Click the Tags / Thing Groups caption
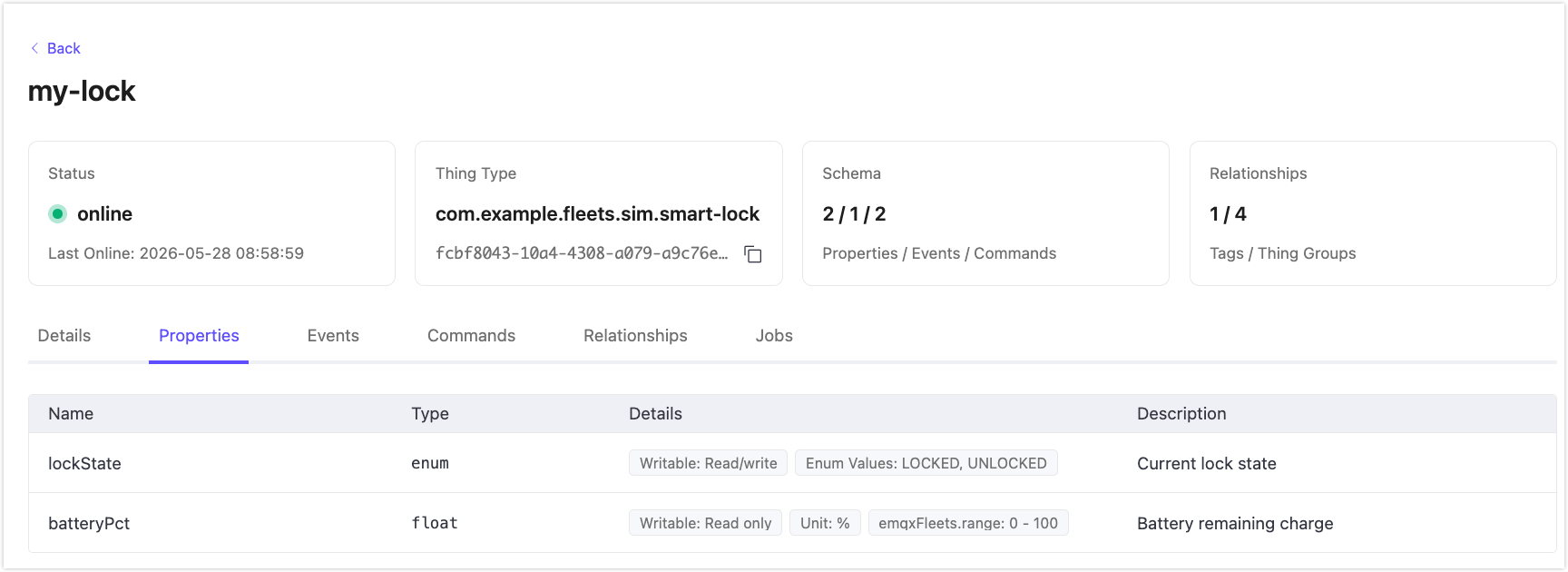 pyautogui.click(x=1282, y=253)
